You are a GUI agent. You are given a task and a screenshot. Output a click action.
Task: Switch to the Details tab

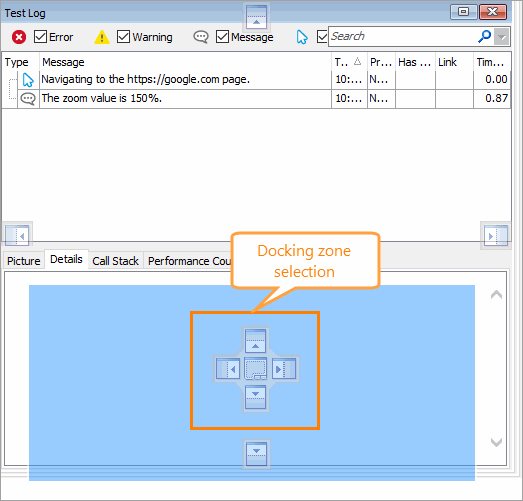coord(66,259)
